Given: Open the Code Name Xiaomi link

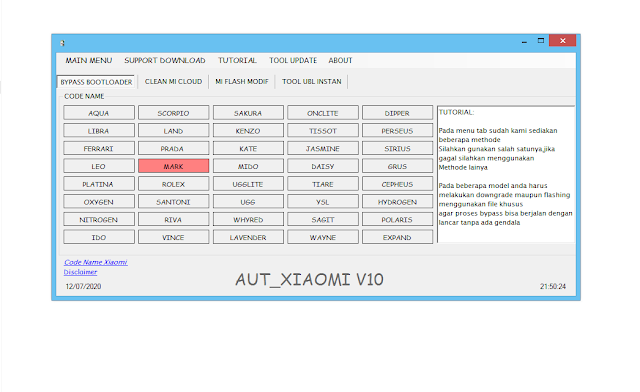Looking at the screenshot, I should pyautogui.click(x=96, y=262).
